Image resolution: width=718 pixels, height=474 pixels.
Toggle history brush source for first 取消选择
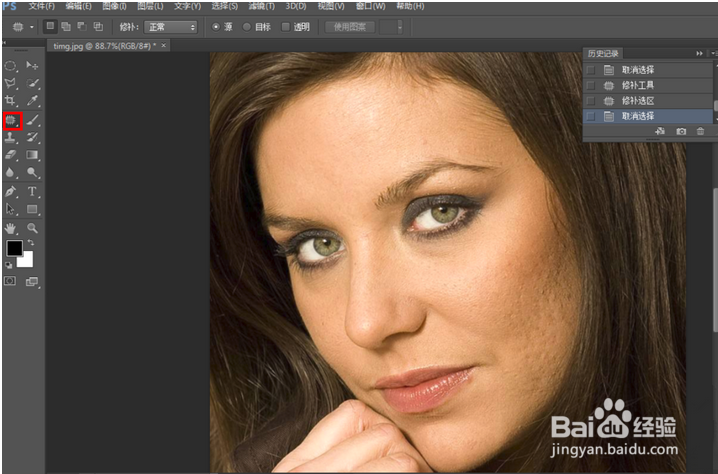[x=591, y=70]
